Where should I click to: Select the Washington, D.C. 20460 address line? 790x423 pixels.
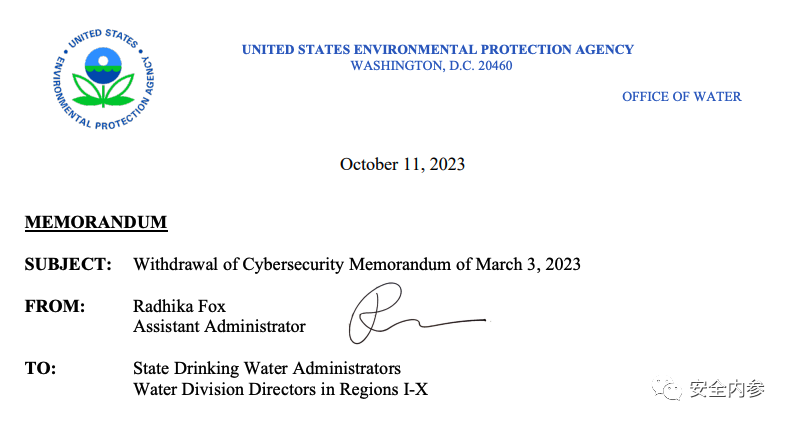pos(431,66)
